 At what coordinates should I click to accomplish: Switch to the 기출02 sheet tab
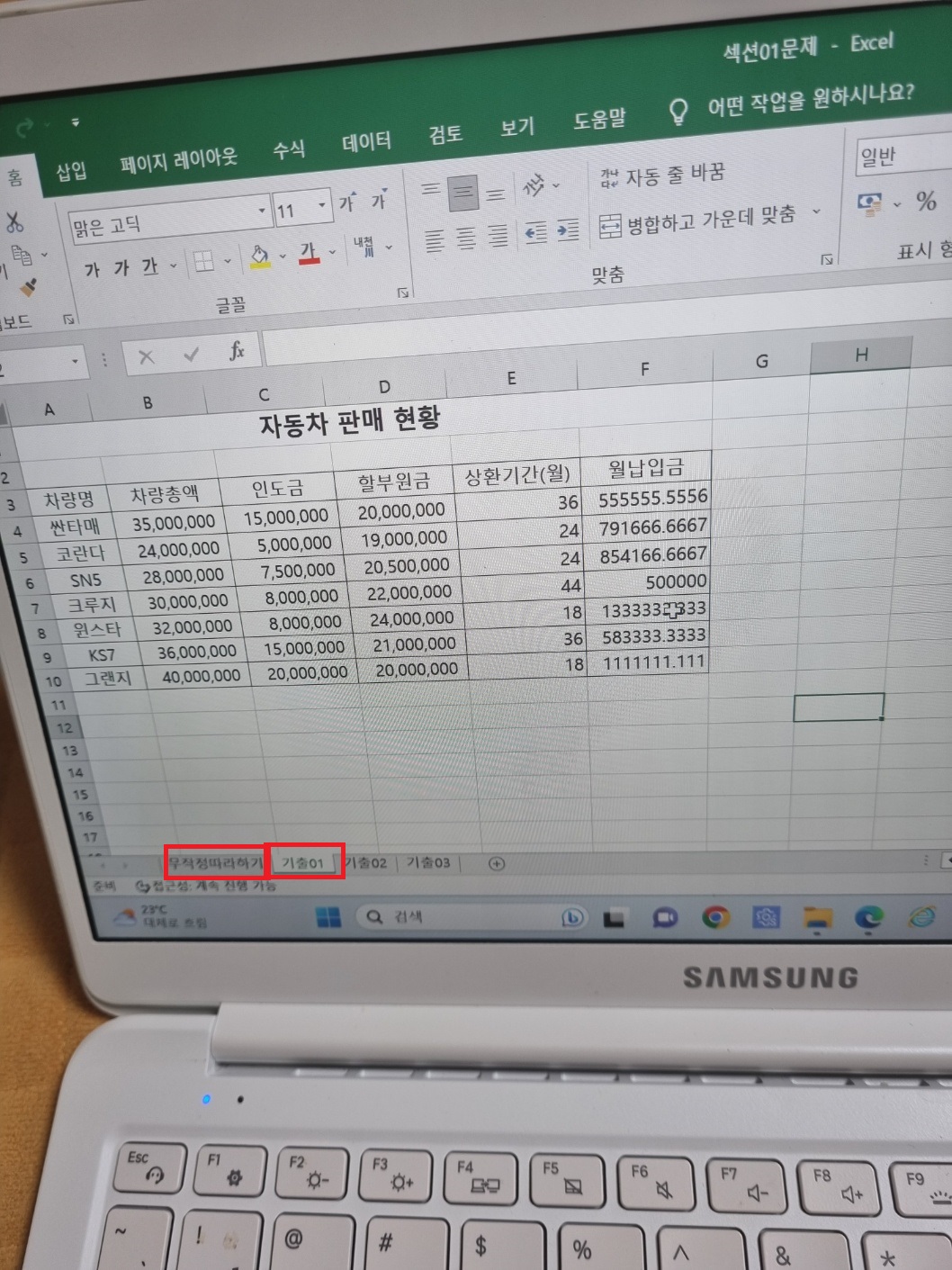coord(367,863)
